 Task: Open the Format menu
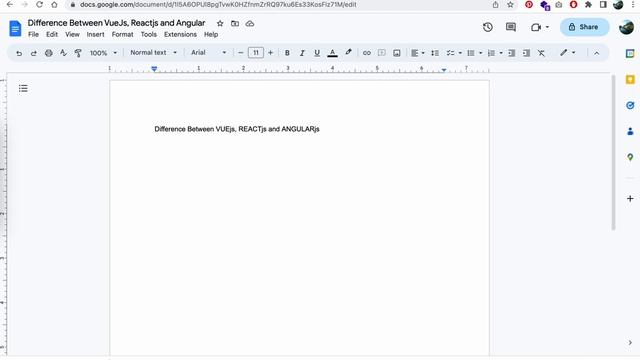pyautogui.click(x=122, y=35)
